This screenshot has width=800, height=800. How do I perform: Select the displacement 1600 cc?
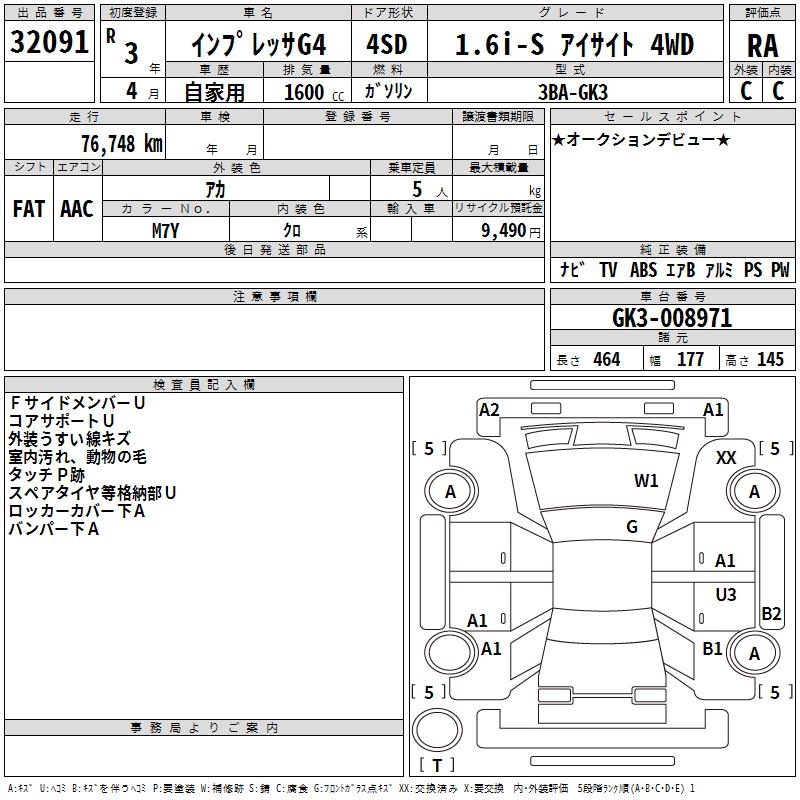click(314, 93)
